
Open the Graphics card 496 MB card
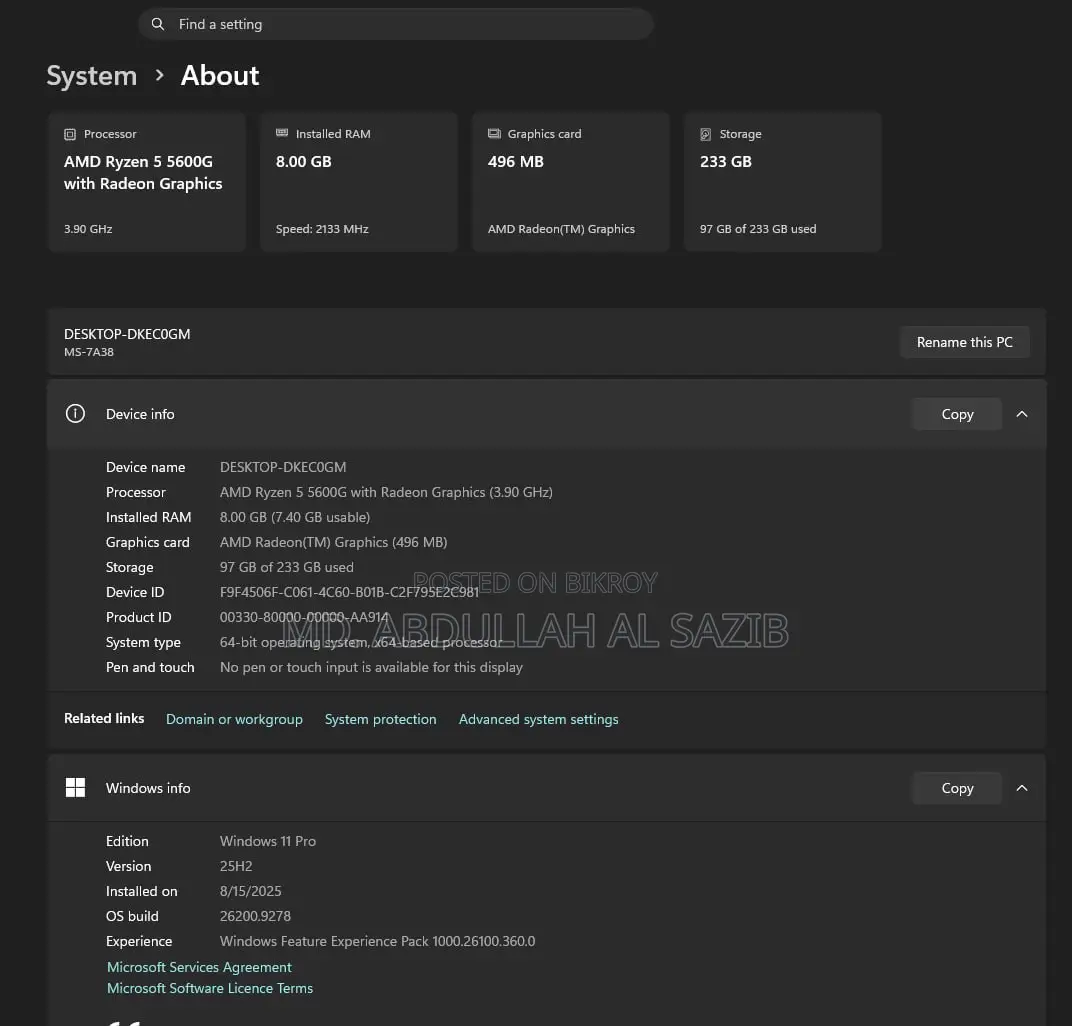[571, 182]
